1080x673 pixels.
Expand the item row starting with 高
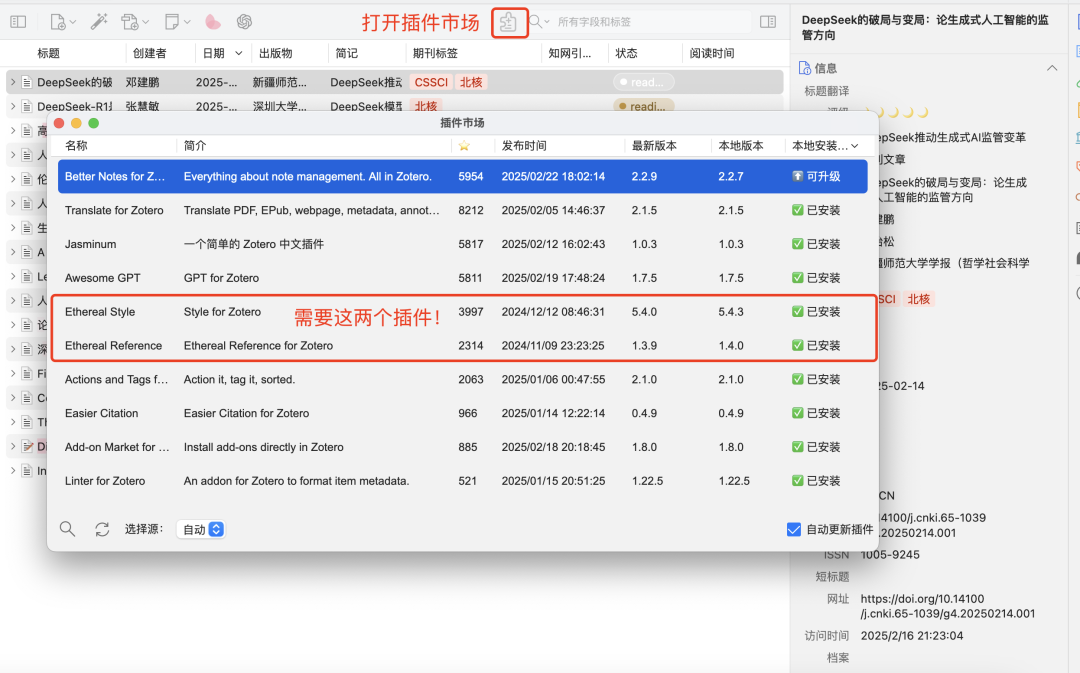[x=12, y=130]
